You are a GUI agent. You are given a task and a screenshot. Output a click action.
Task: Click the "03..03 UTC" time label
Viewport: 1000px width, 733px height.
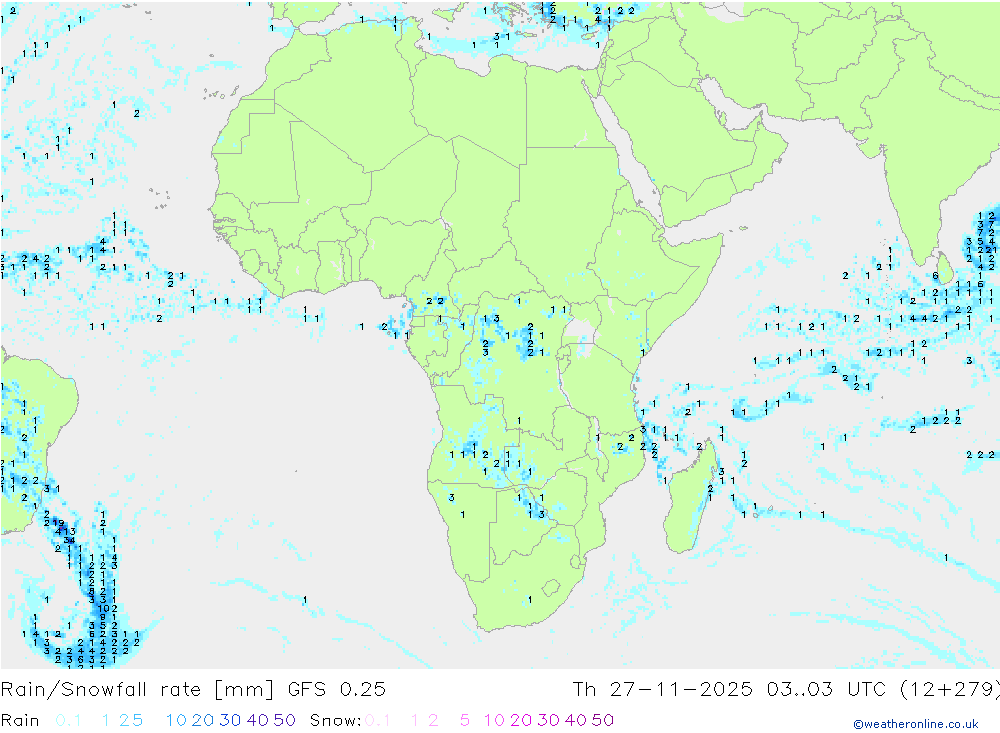[827, 690]
